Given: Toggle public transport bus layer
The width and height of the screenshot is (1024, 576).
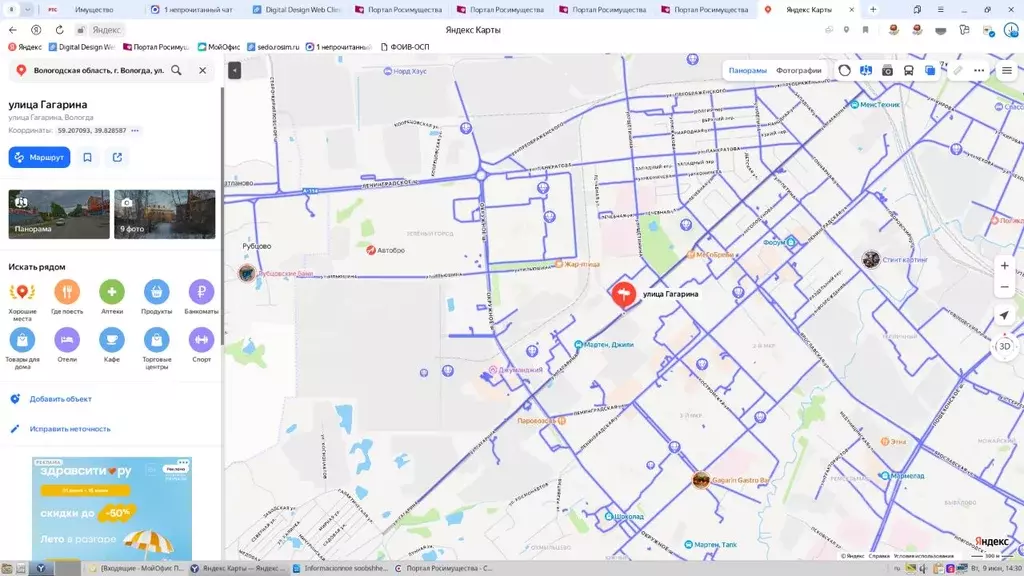Looking at the screenshot, I should [908, 71].
